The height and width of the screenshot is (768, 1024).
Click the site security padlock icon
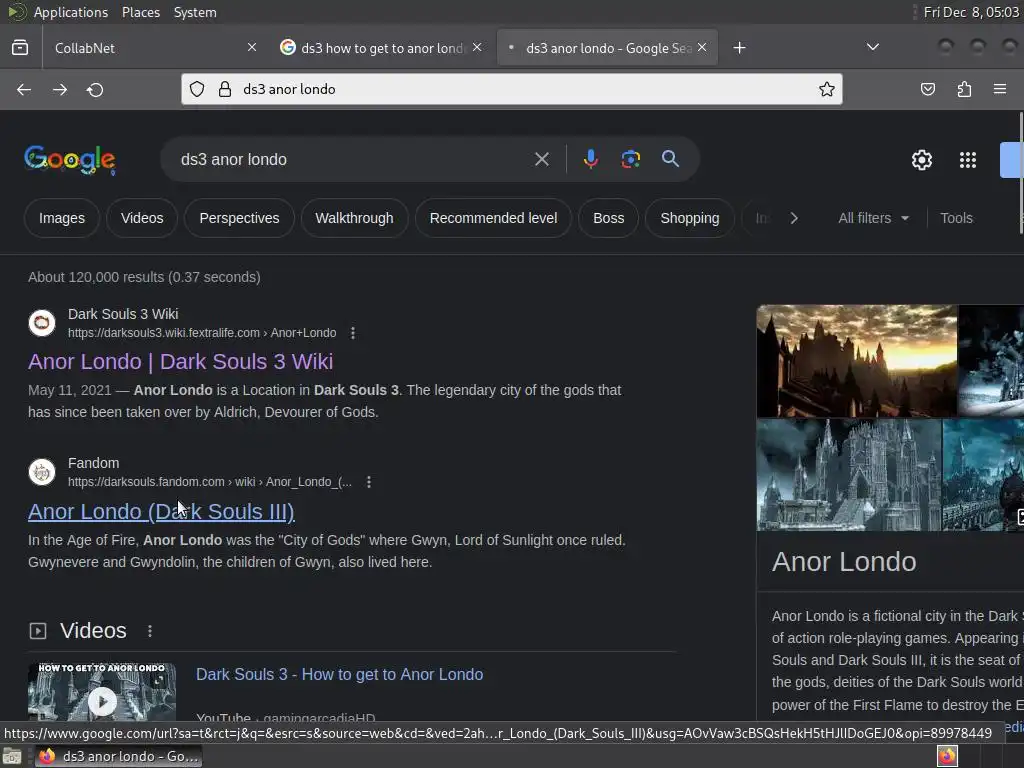point(225,89)
